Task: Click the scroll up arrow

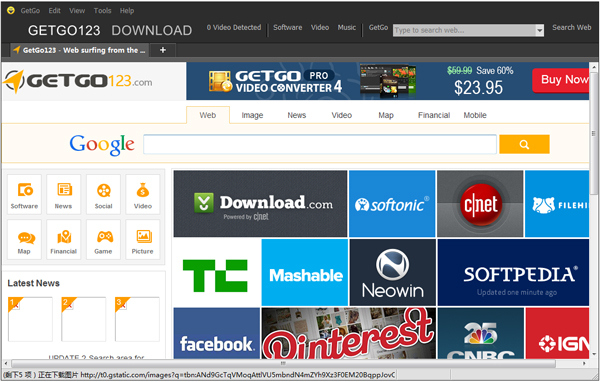Action: coord(594,67)
